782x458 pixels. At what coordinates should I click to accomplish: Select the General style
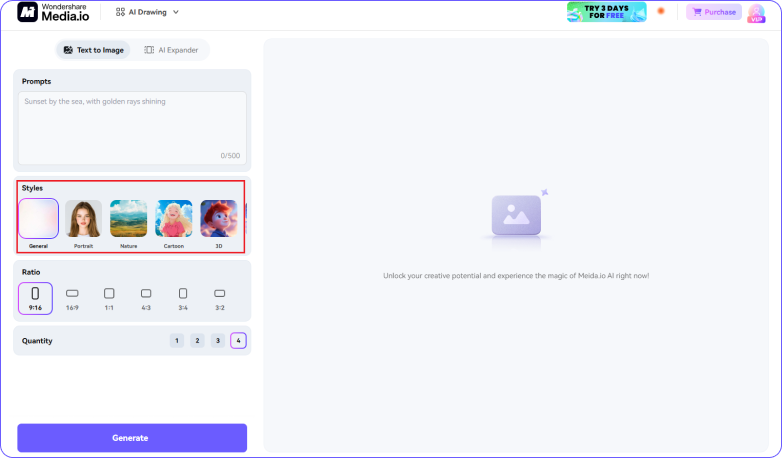38,218
